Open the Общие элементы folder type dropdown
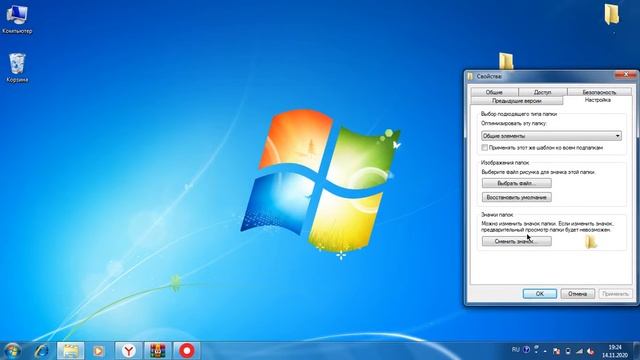This screenshot has height=360, width=640. click(551, 136)
